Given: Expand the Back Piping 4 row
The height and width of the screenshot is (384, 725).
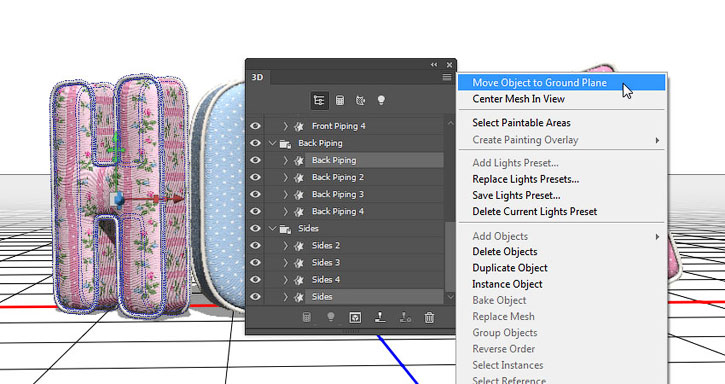Looking at the screenshot, I should click(x=285, y=211).
